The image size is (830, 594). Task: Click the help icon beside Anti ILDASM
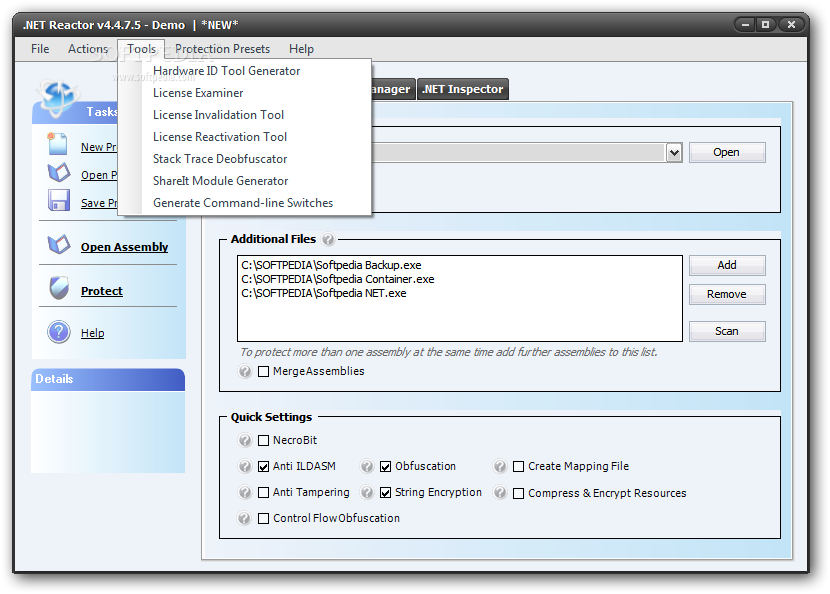245,466
